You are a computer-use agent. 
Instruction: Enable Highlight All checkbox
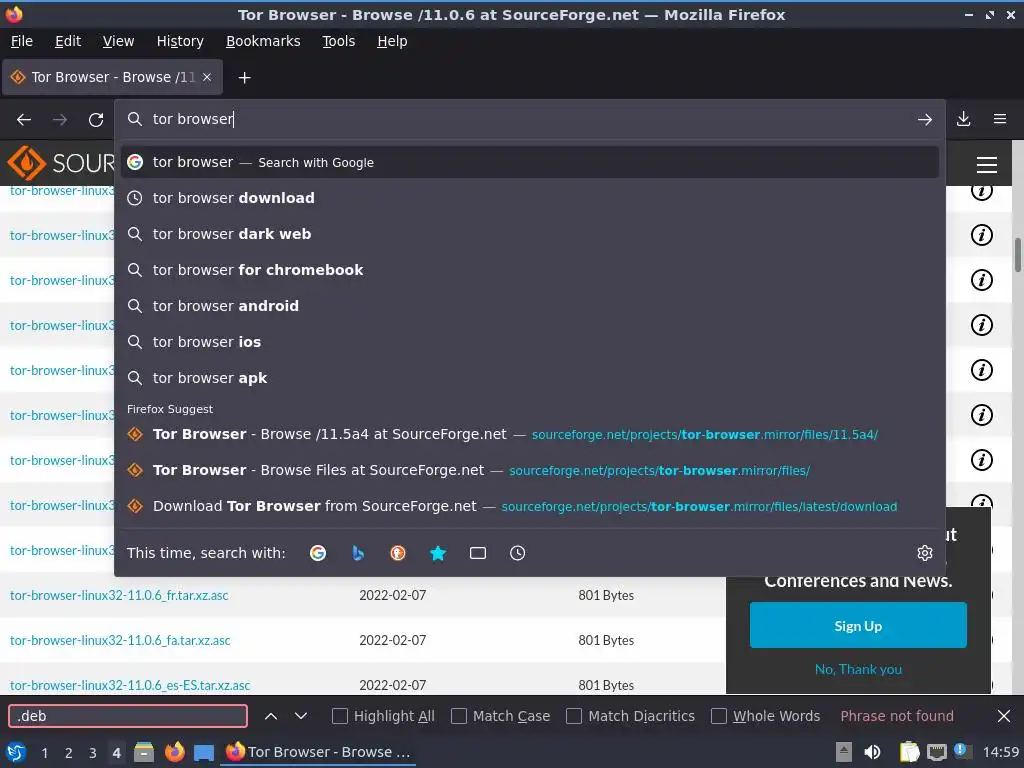340,716
